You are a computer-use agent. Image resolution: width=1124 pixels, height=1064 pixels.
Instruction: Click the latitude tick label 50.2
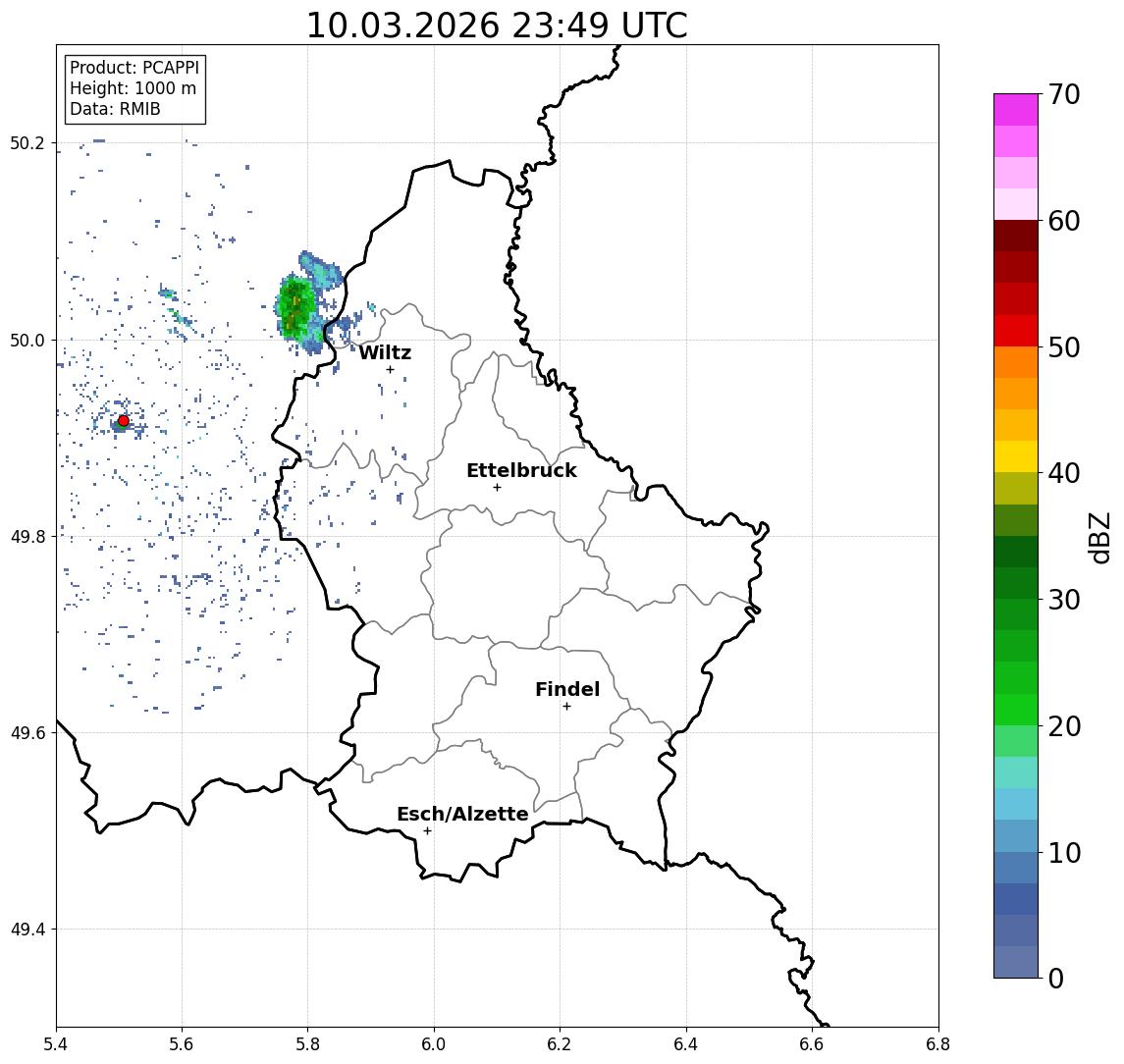tap(27, 142)
